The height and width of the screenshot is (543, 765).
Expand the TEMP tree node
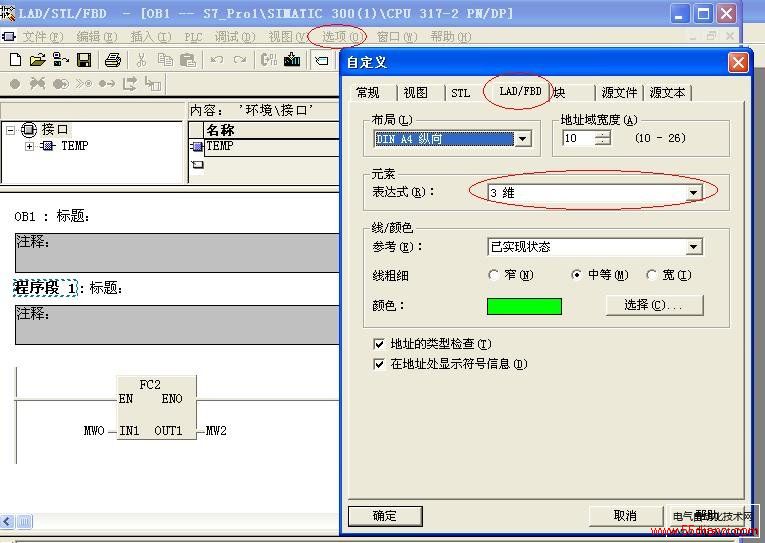[29, 146]
